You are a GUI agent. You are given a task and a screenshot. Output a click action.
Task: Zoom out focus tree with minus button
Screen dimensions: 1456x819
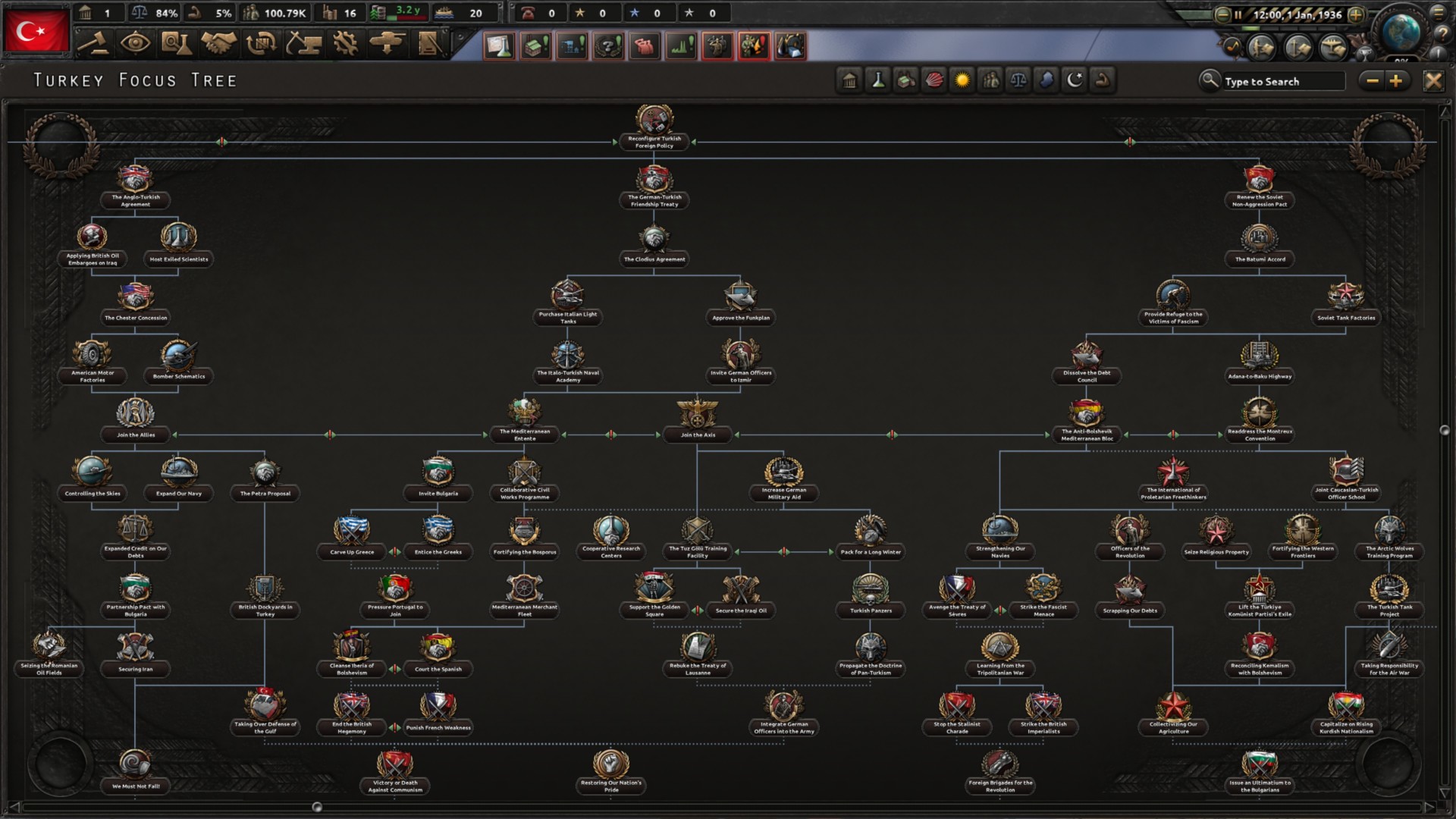(x=1373, y=81)
